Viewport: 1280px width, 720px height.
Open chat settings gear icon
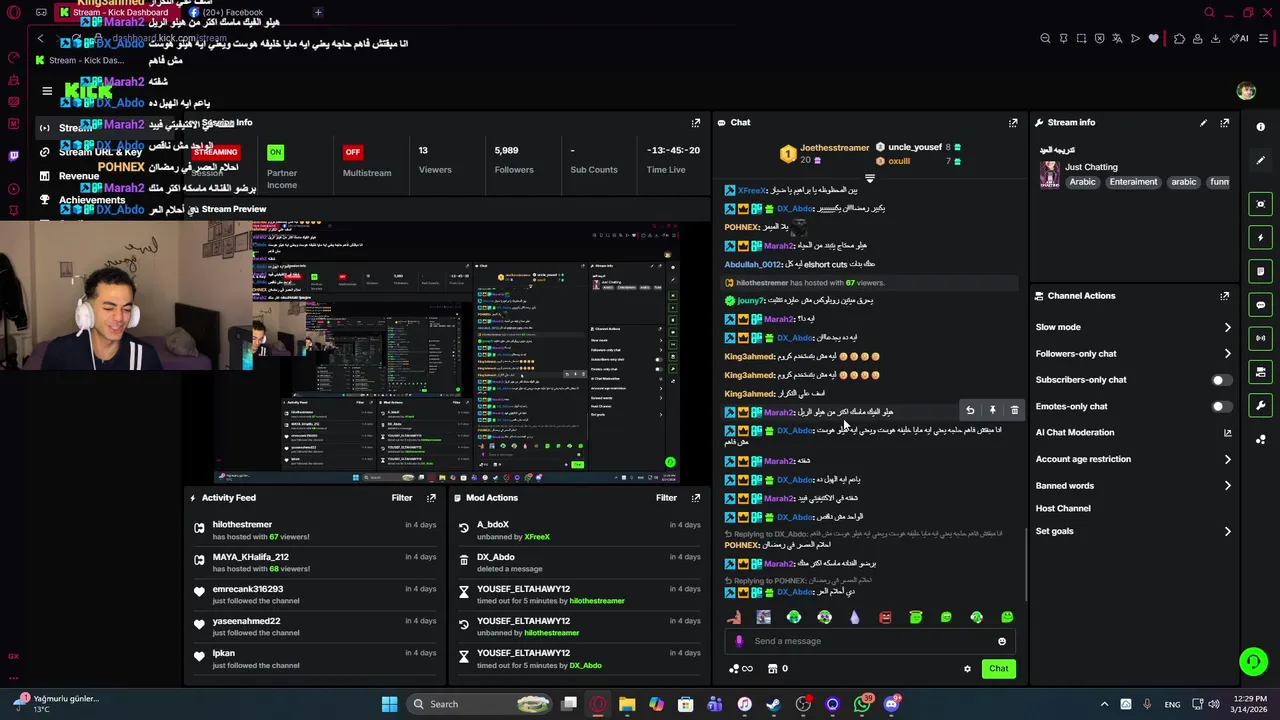(x=967, y=669)
